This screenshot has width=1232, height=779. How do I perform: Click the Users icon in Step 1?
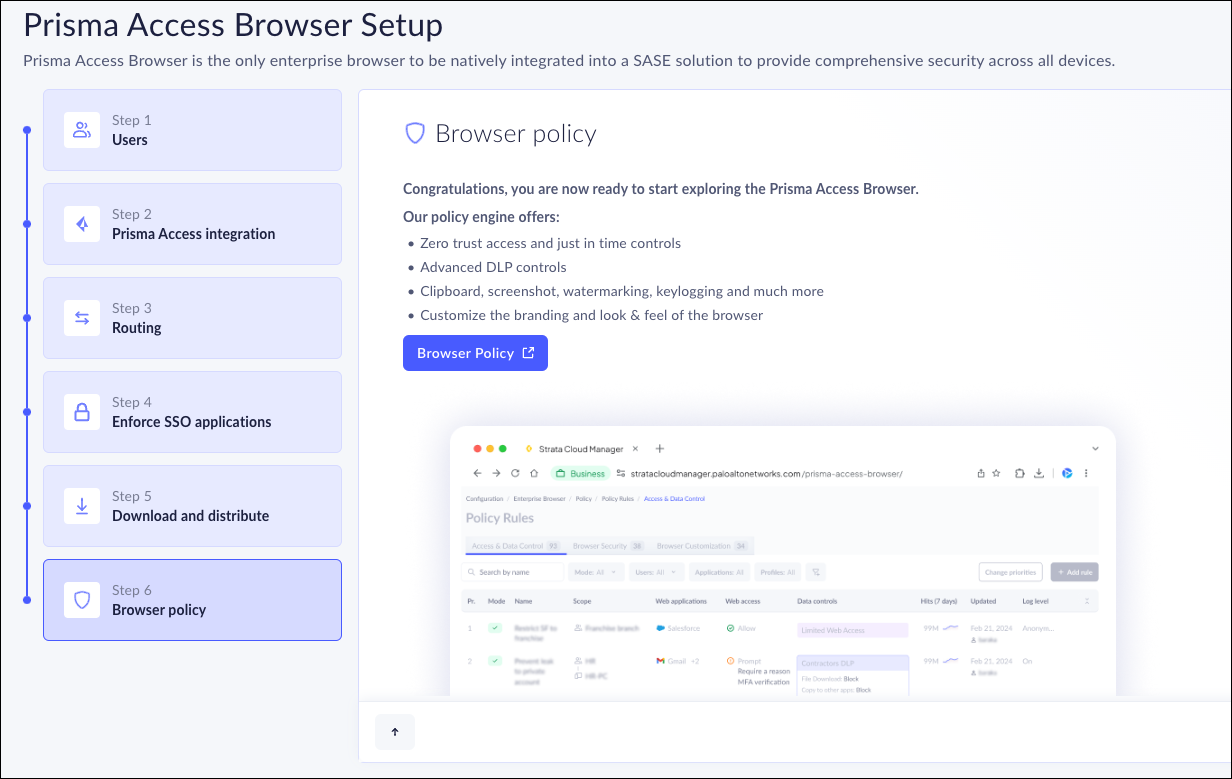82,130
